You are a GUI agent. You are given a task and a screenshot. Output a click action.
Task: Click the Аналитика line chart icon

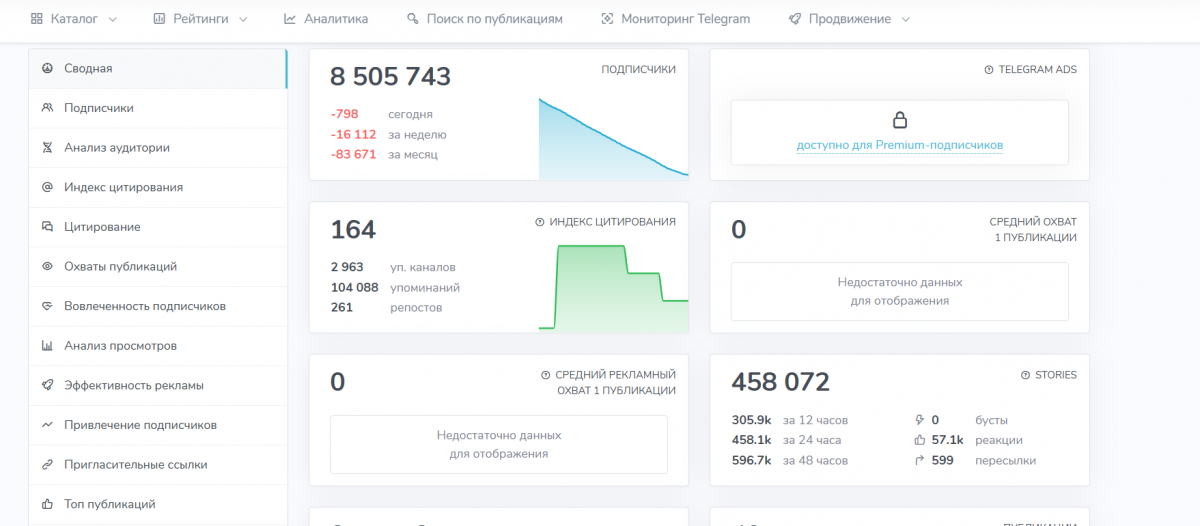click(290, 19)
